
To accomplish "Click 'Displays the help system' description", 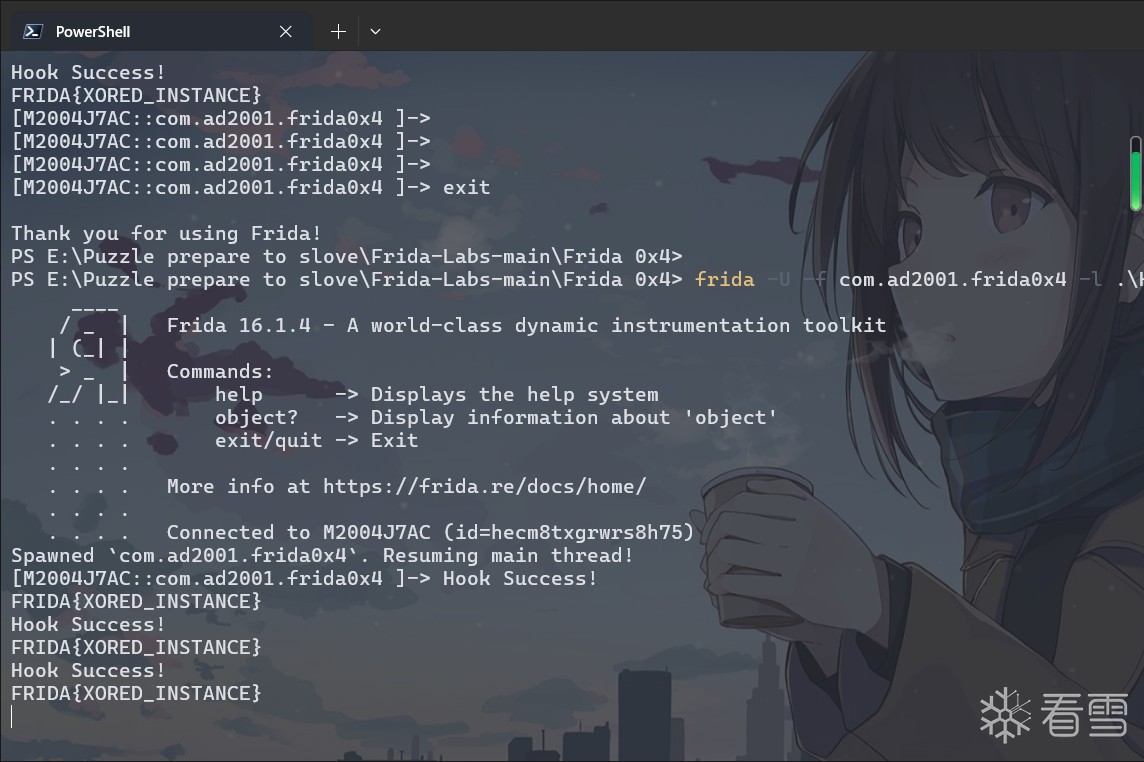I will 514,395.
